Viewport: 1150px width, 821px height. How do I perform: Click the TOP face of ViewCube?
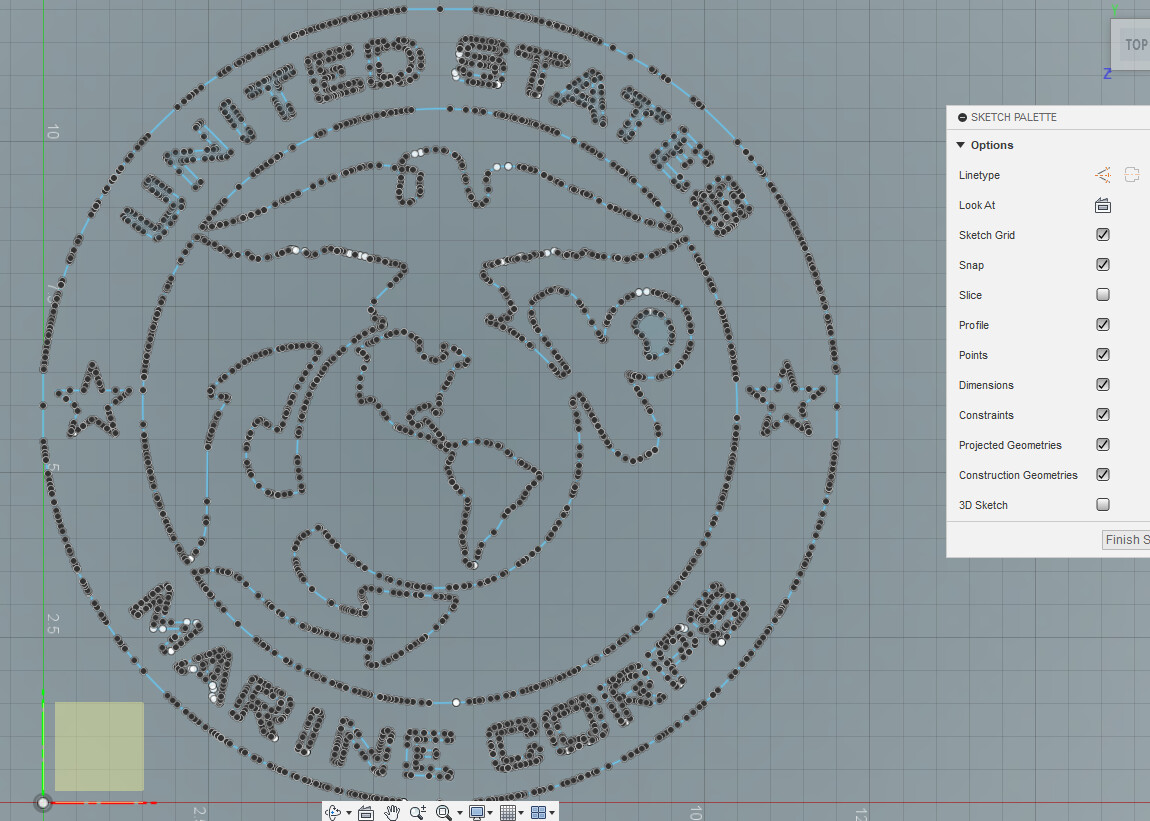pyautogui.click(x=1134, y=45)
